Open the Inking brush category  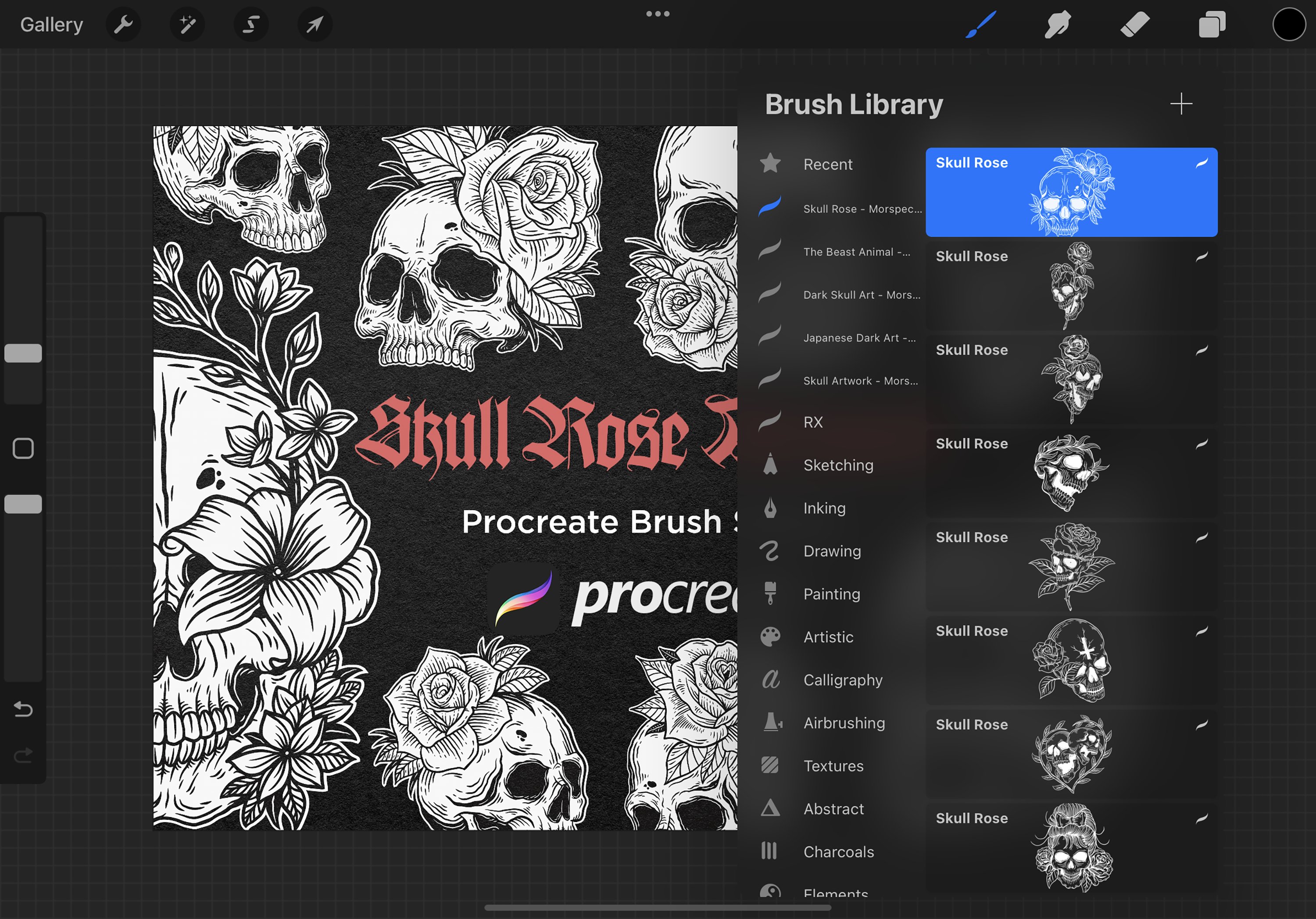(824, 508)
